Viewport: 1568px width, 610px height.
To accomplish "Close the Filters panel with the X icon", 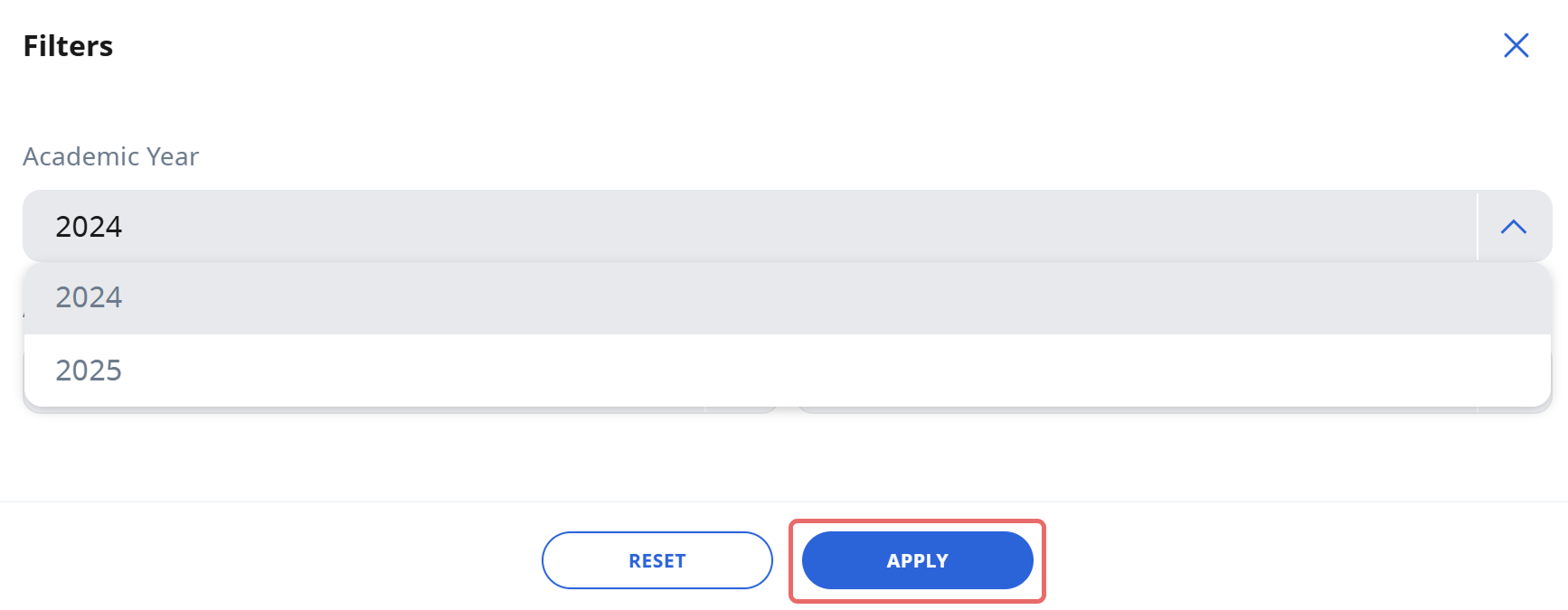I will (1516, 45).
